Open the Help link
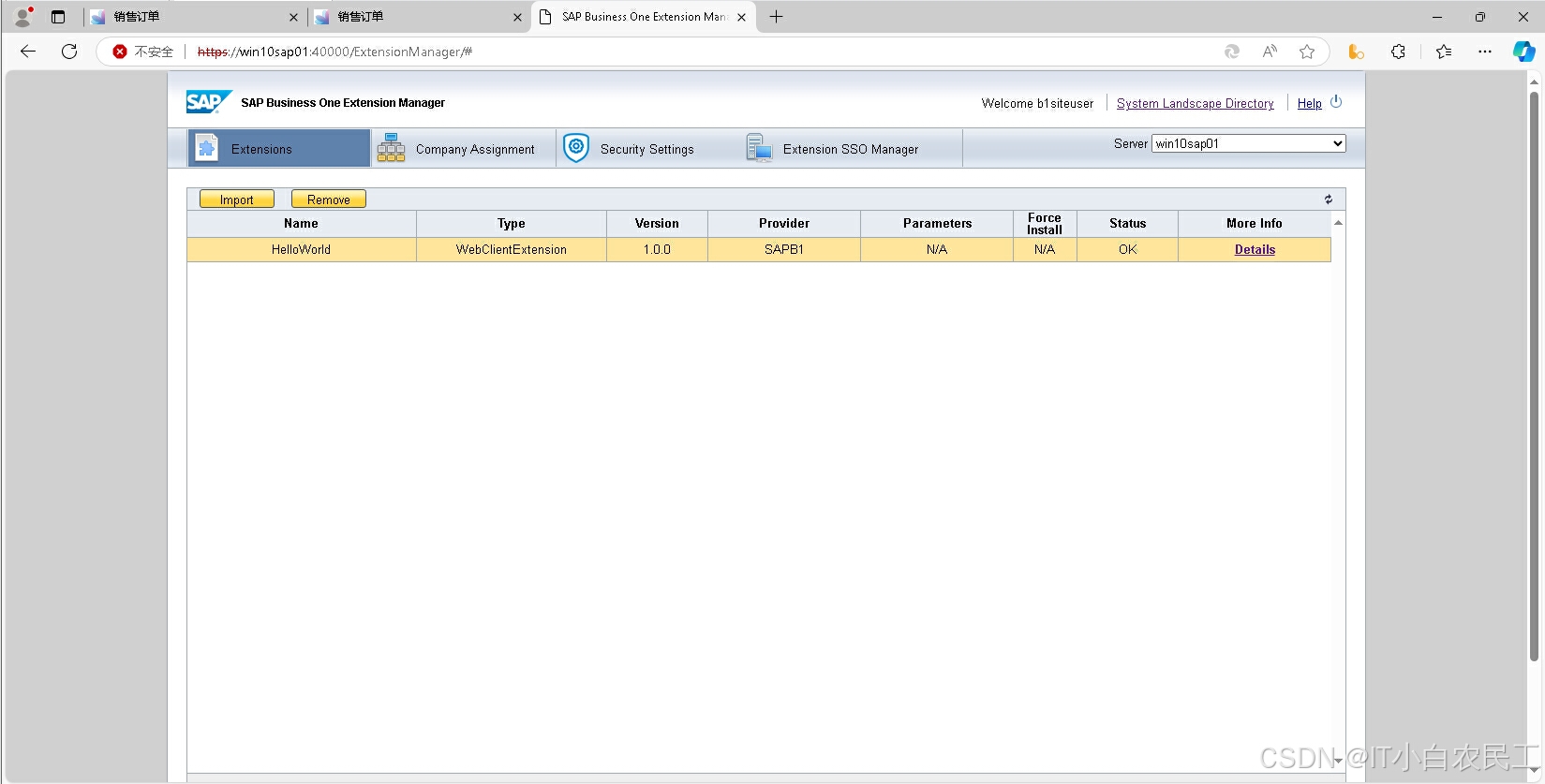Image resolution: width=1545 pixels, height=784 pixels. 1309,103
